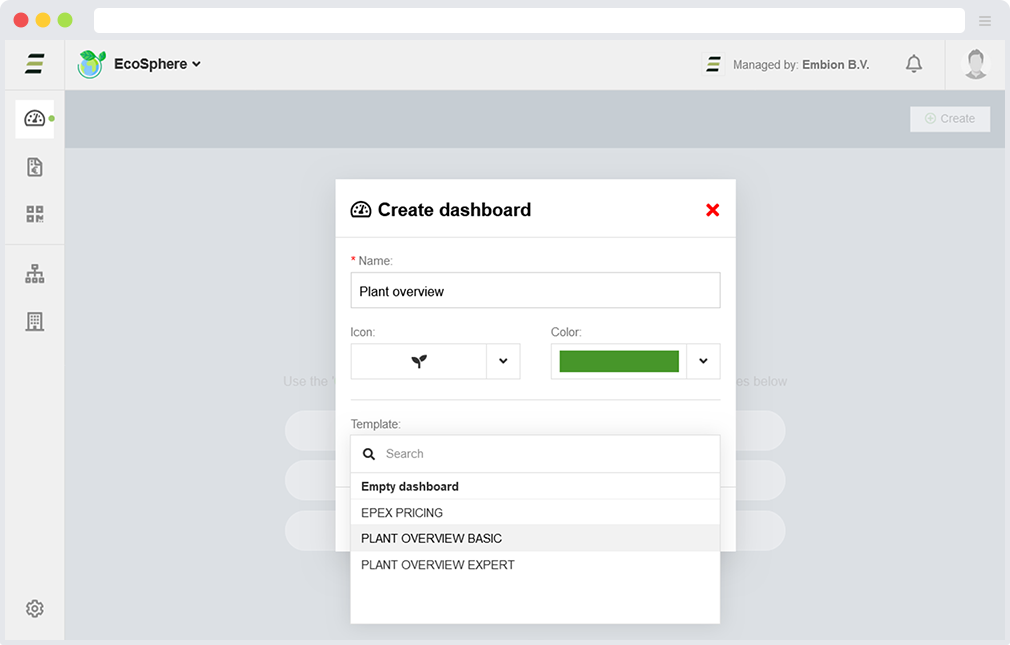Open the dashboards icon in sidebar
The width and height of the screenshot is (1010, 645).
click(x=35, y=119)
